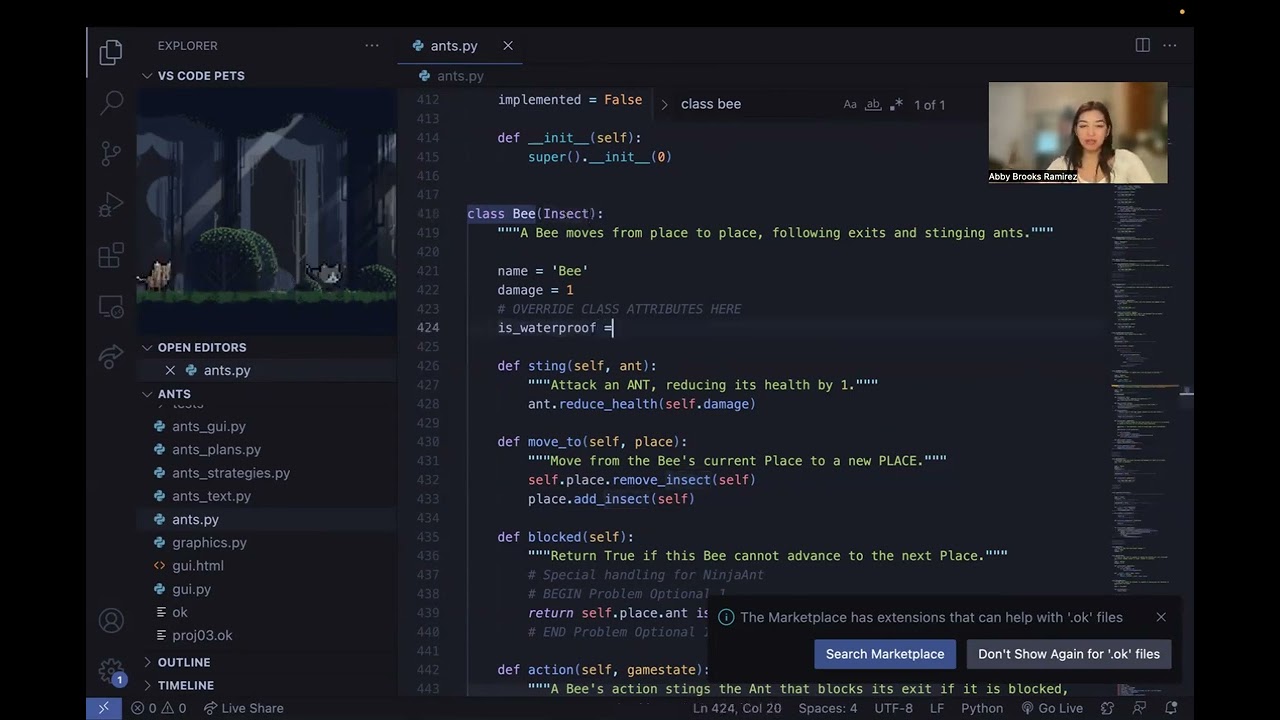Click 'is_waterproof =' on line 424
The height and width of the screenshot is (720, 1280).
[x=555, y=328]
